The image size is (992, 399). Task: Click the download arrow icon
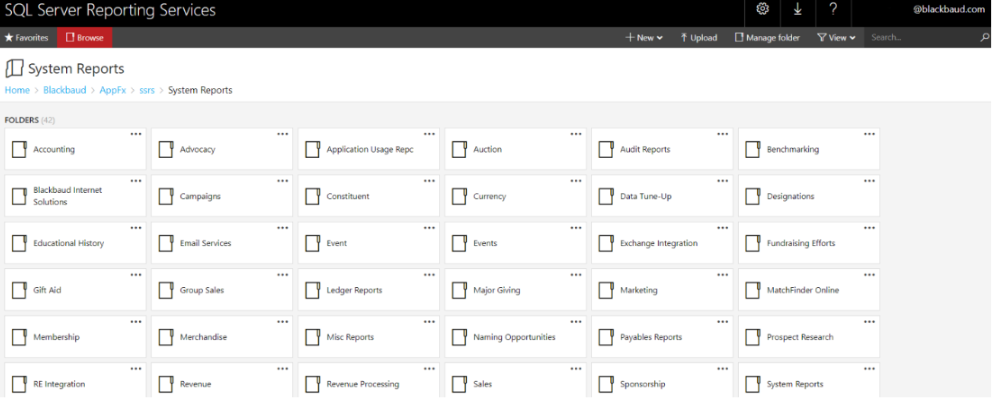pos(798,9)
